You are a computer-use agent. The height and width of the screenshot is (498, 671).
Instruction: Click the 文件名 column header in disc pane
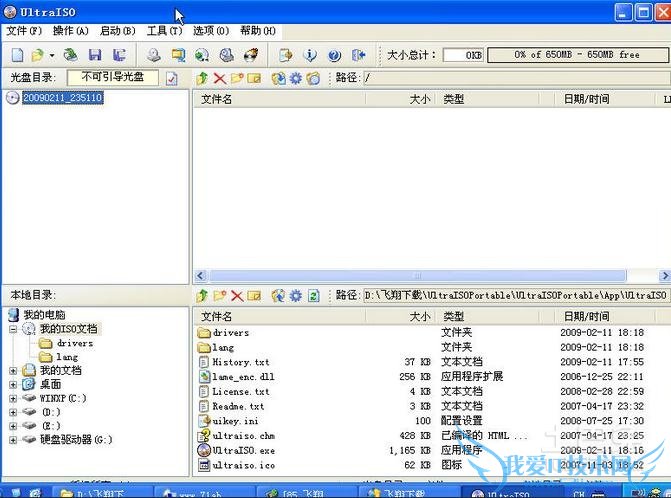pos(279,99)
